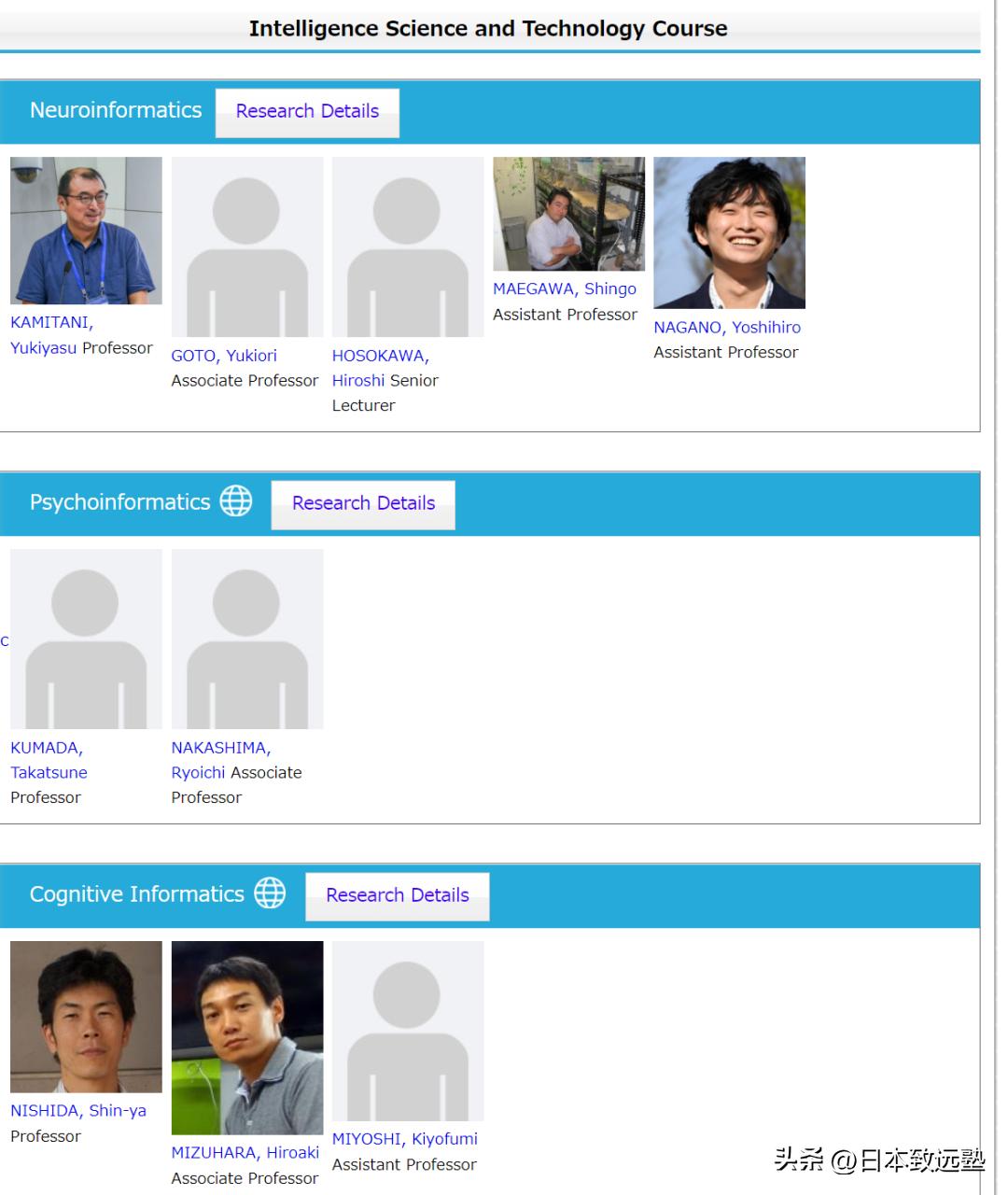The height and width of the screenshot is (1195, 1008).
Task: Open Research Details for Psychoinformatics
Action: [363, 503]
